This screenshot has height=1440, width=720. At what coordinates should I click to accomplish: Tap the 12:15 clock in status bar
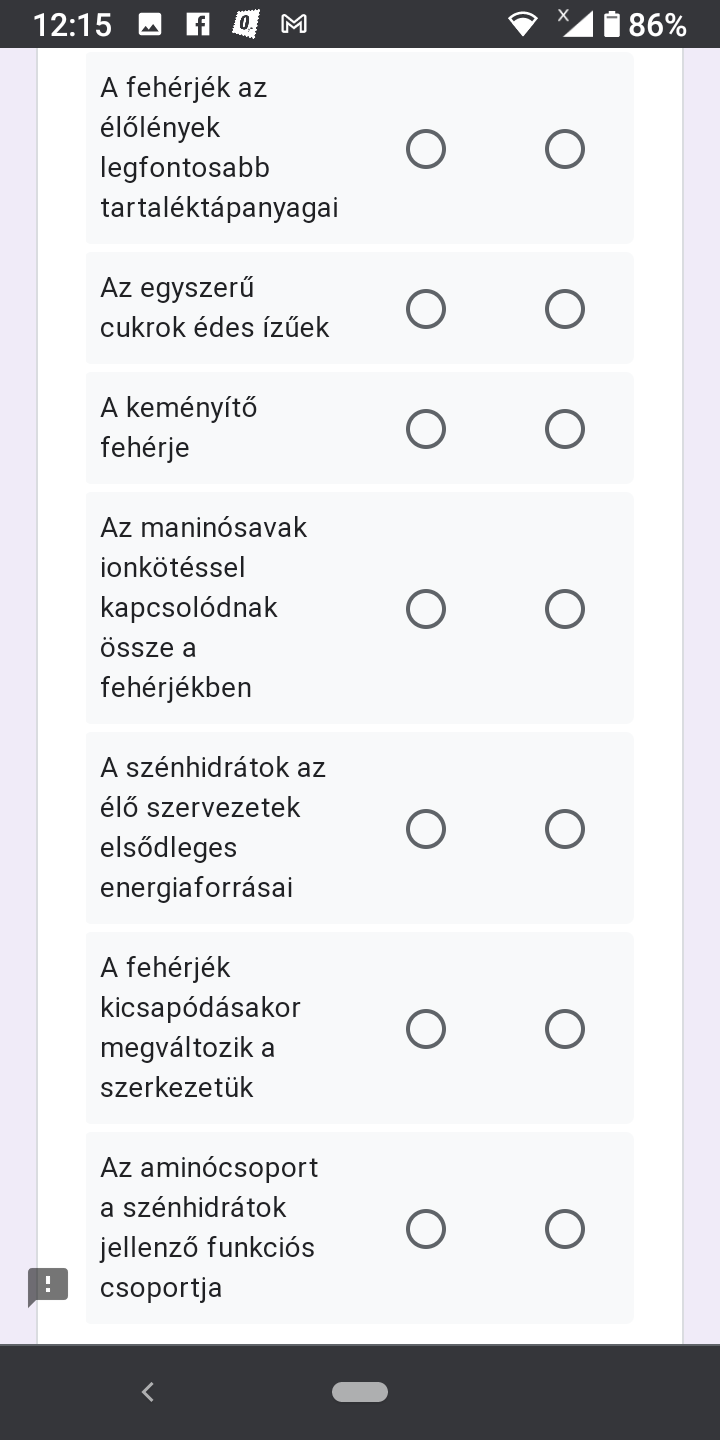[x=72, y=25]
